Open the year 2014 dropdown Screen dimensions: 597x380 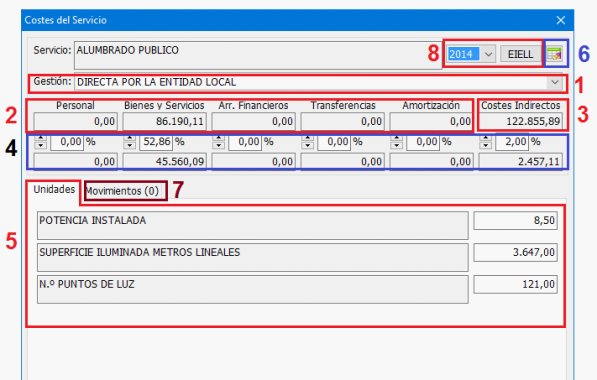coord(488,54)
